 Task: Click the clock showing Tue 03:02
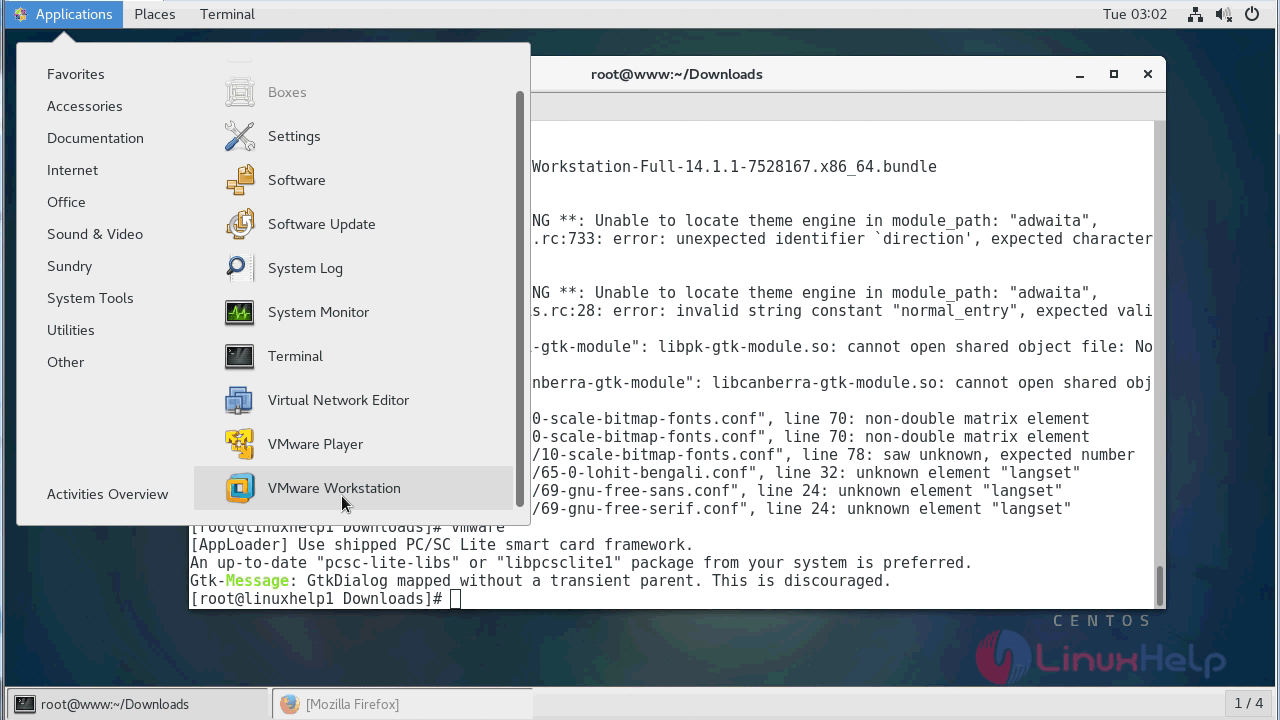1134,14
